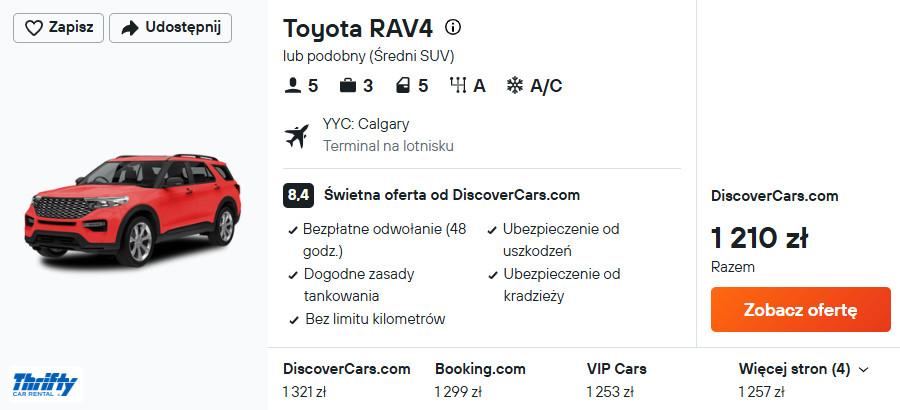Click the 1 210 zł total price
The image size is (900, 410).
tap(759, 238)
